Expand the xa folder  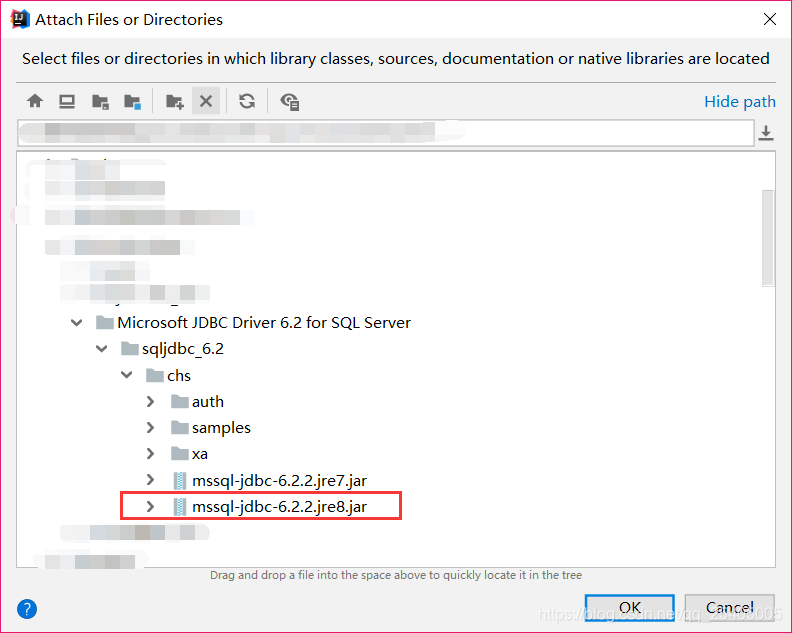[x=150, y=454]
